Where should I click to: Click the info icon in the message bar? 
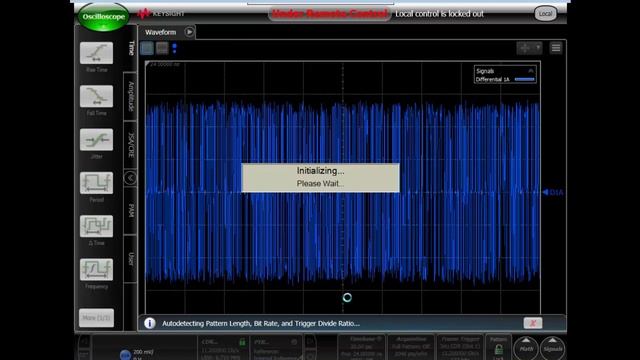click(x=149, y=323)
